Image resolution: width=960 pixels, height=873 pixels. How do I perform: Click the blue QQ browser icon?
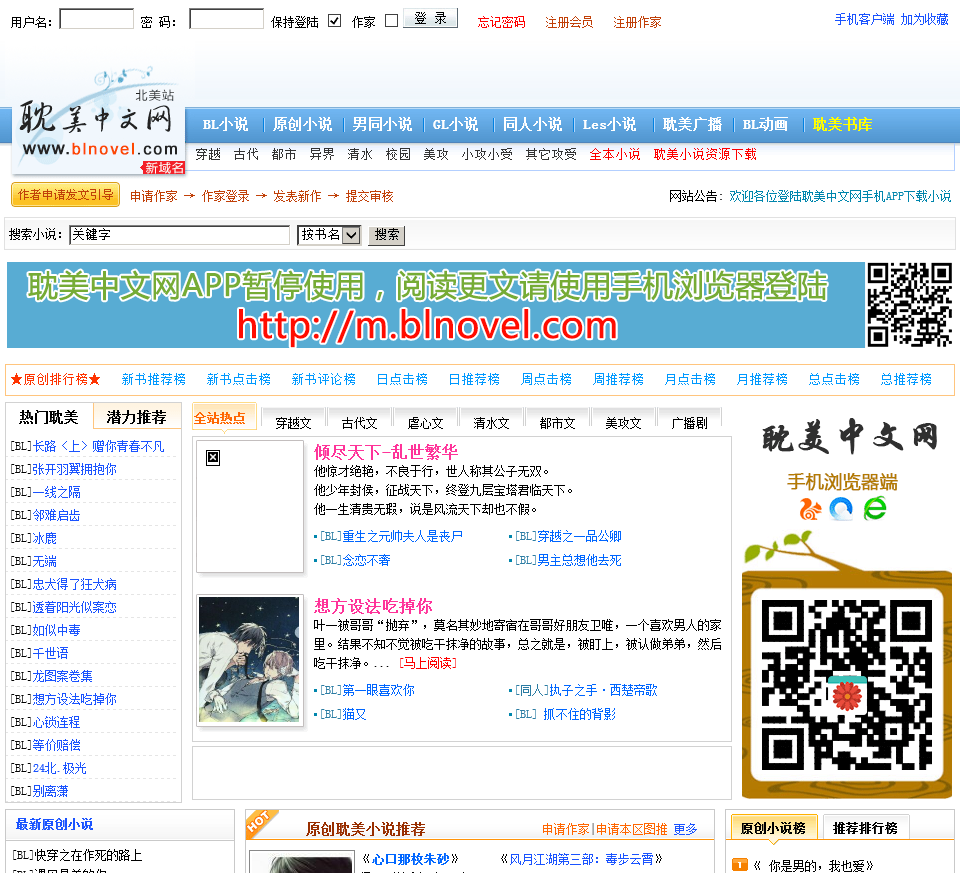click(x=841, y=509)
